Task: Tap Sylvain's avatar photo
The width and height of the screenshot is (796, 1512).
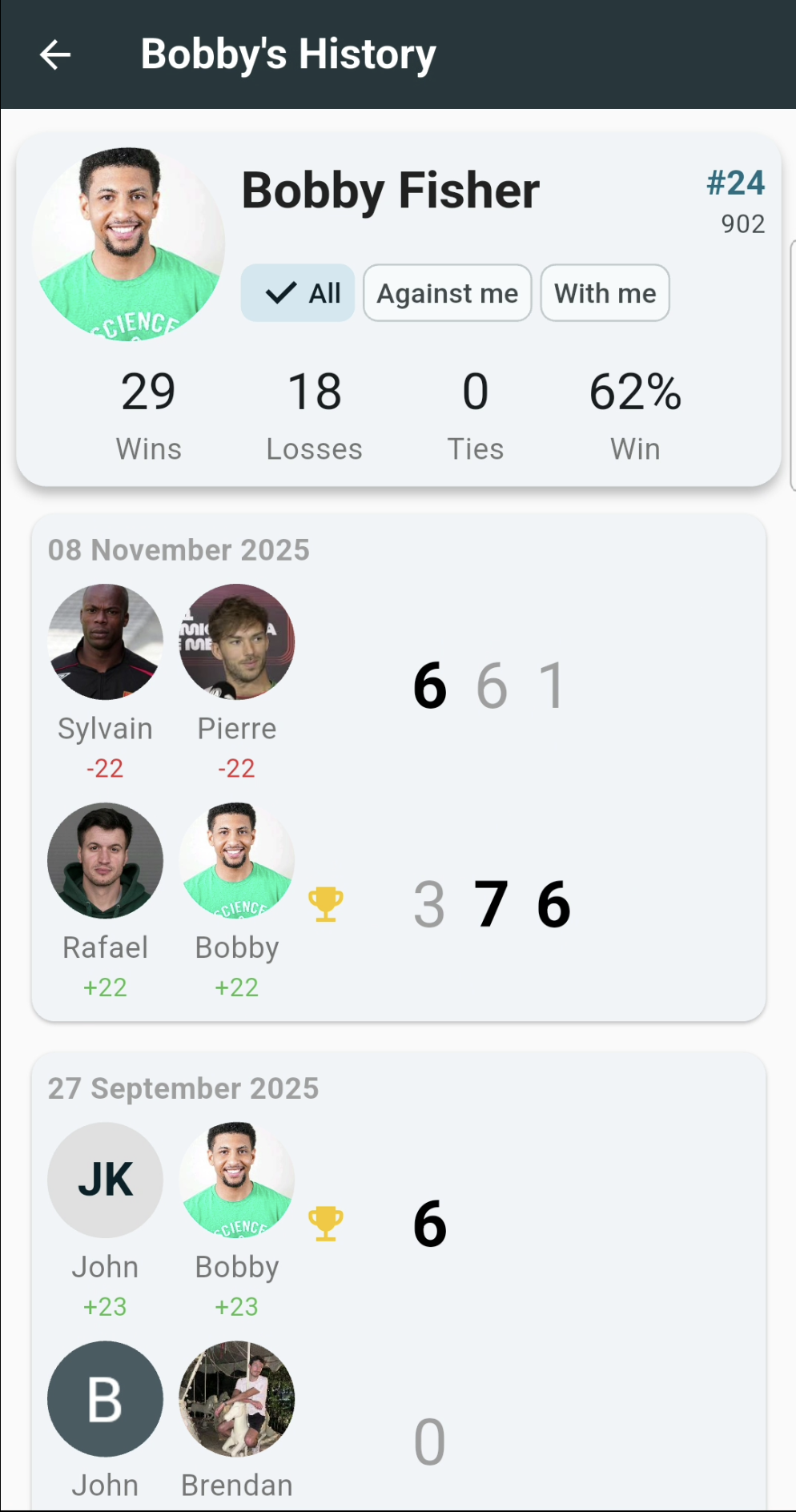Action: click(105, 641)
